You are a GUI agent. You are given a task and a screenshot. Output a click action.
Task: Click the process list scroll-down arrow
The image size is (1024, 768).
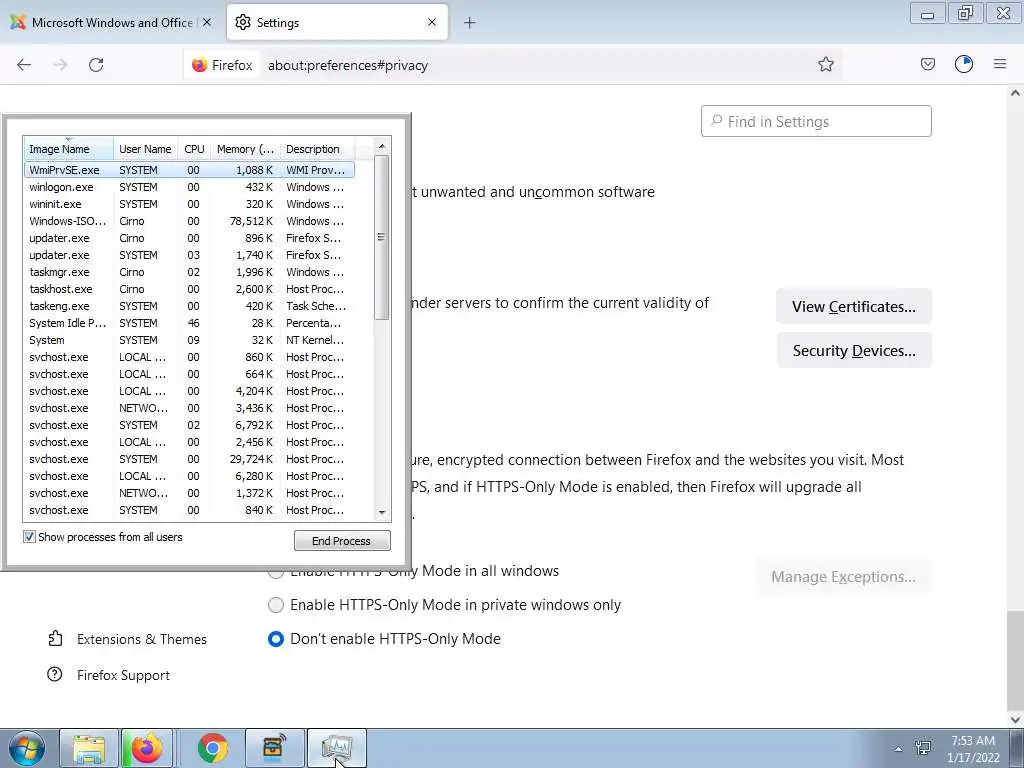(x=382, y=513)
